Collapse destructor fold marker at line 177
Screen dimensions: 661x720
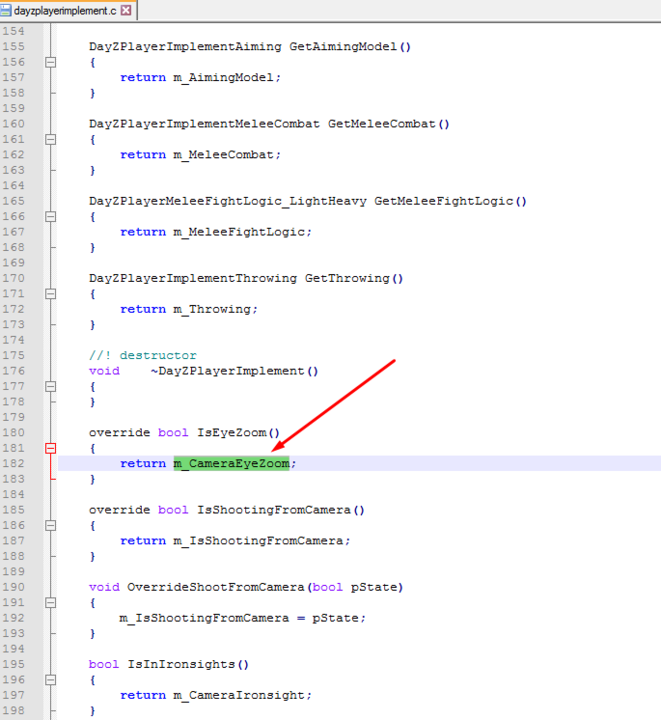[50, 386]
